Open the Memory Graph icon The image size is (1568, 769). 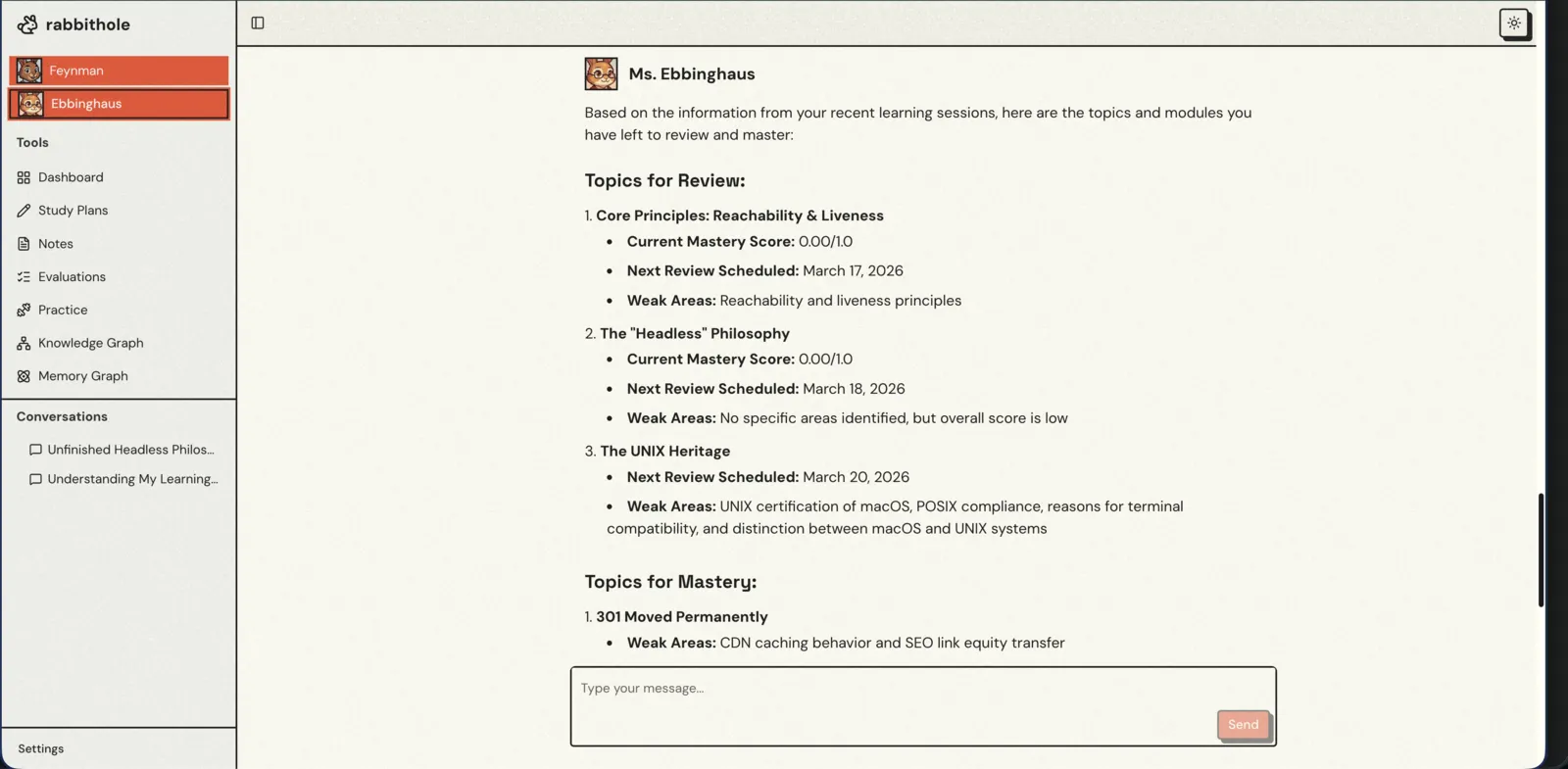(24, 376)
